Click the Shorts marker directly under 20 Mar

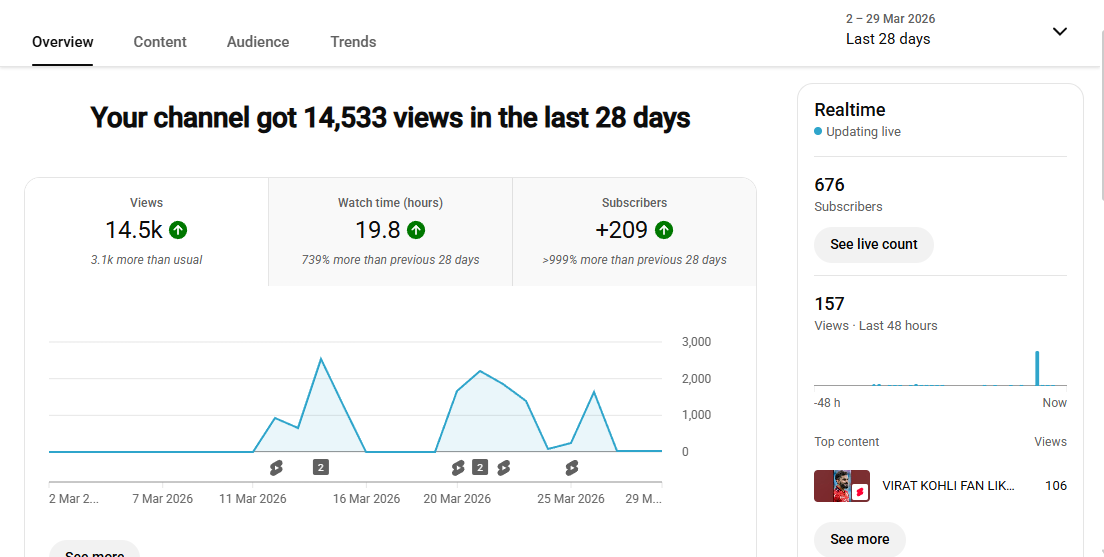pyautogui.click(x=458, y=467)
